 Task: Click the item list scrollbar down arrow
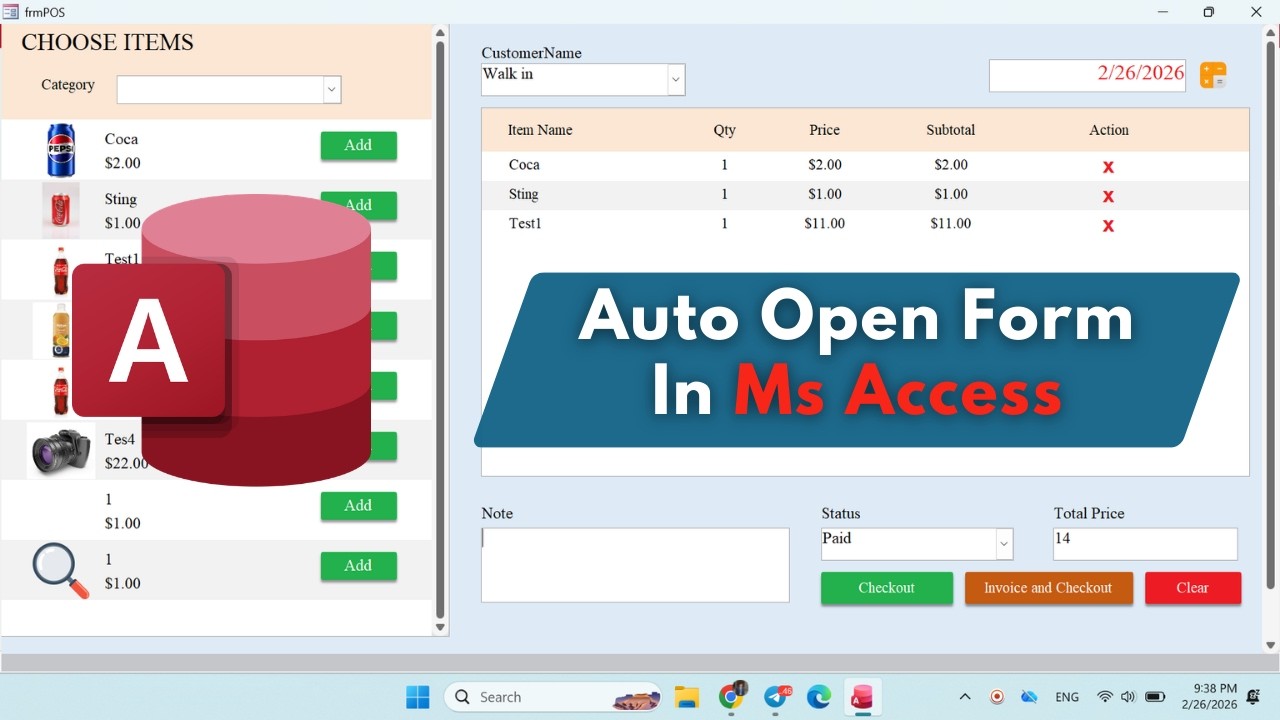coord(440,627)
